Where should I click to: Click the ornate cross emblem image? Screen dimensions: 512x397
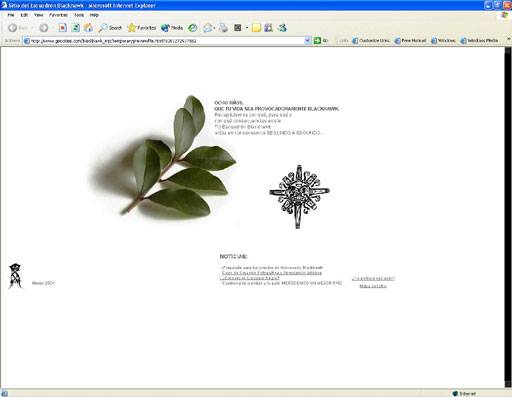pyautogui.click(x=299, y=196)
